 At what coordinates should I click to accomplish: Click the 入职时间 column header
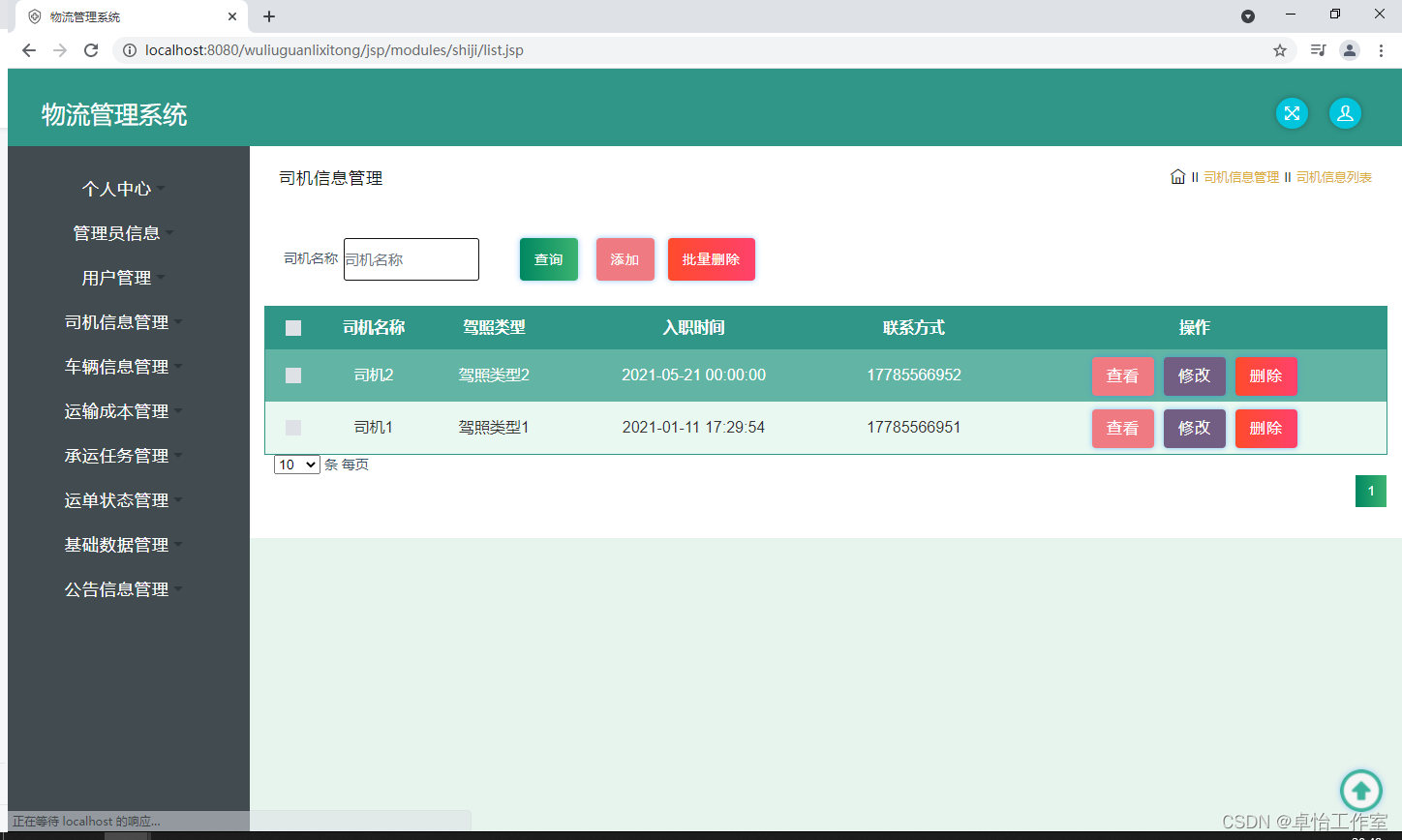693,328
